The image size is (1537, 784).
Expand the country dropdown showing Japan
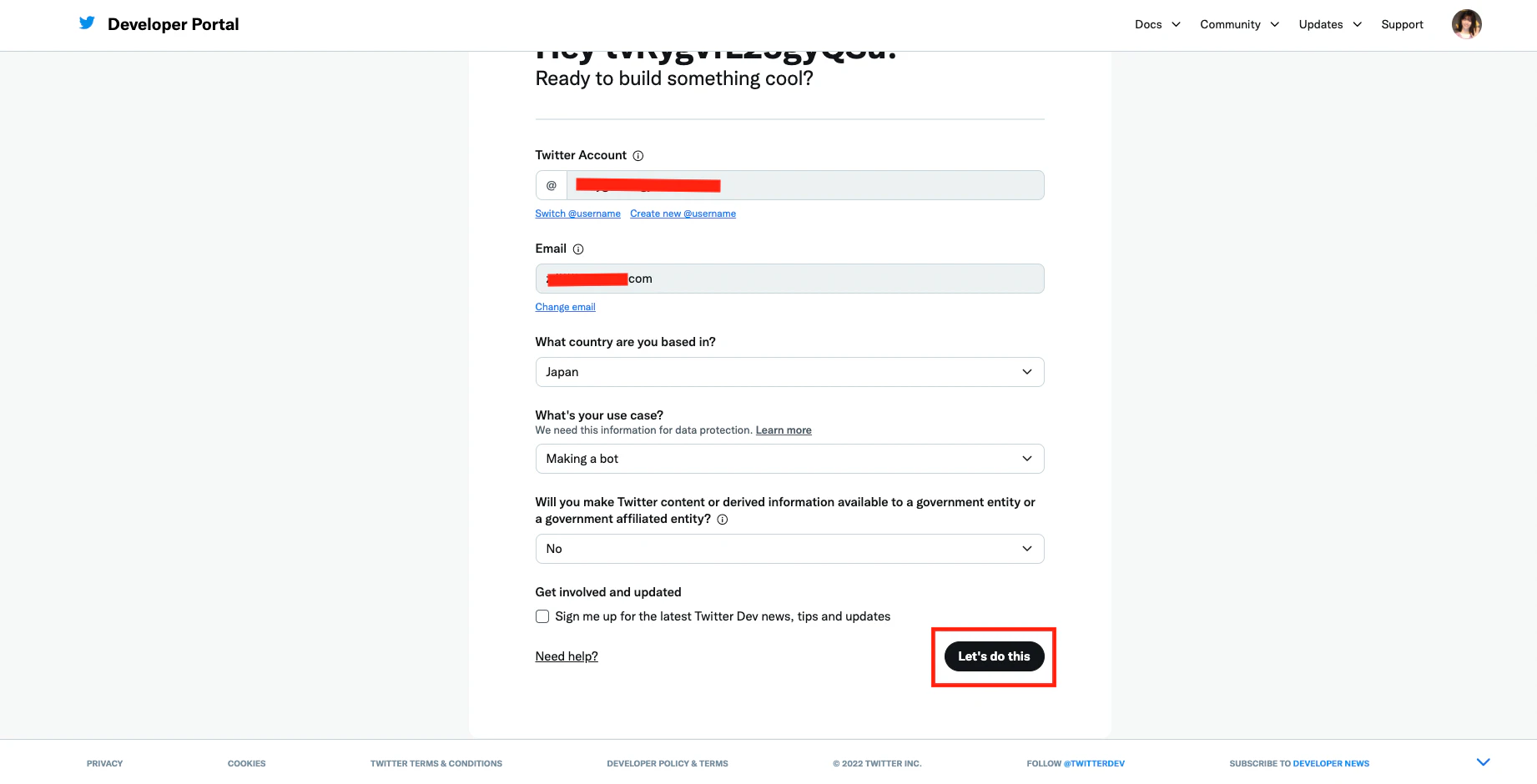789,372
